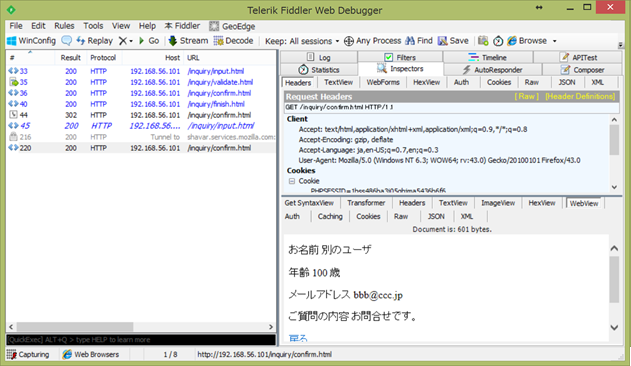Select session 216 tunnel lock icon
Image resolution: width=631 pixels, height=366 pixels.
tap(13, 136)
